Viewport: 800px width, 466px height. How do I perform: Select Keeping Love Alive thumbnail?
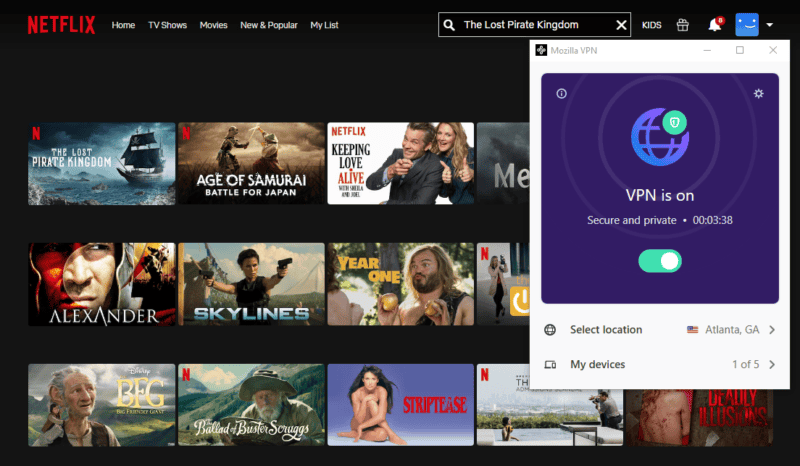click(x=401, y=163)
